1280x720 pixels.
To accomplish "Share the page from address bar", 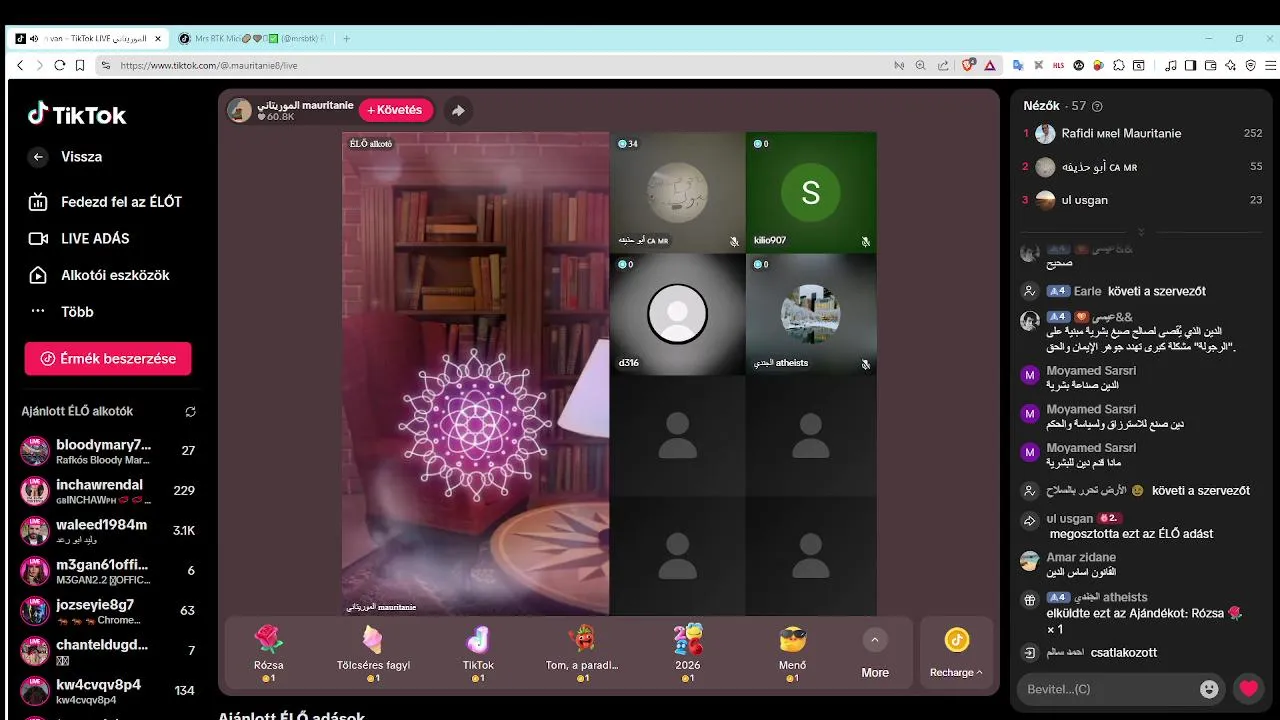I will [942, 65].
